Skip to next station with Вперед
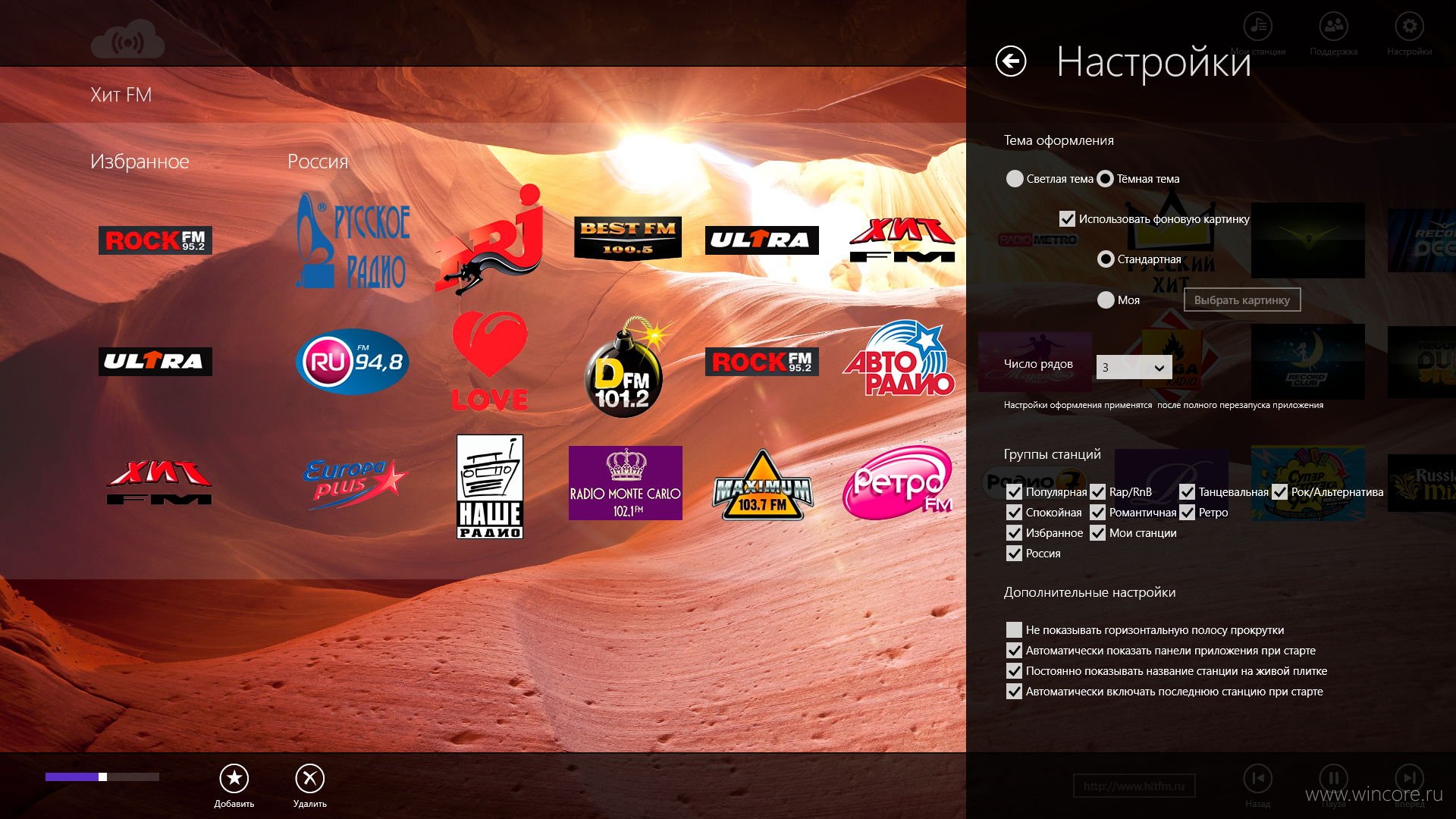 (x=1409, y=786)
